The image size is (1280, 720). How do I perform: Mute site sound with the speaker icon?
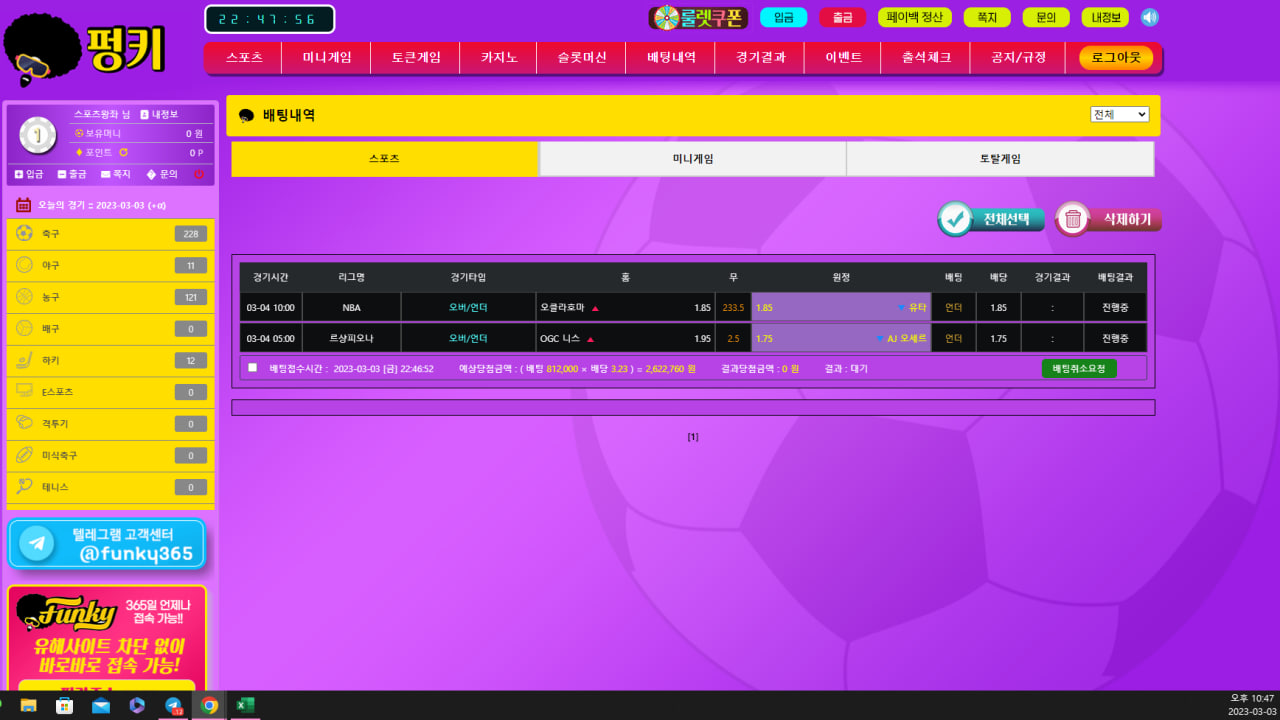click(x=1149, y=17)
